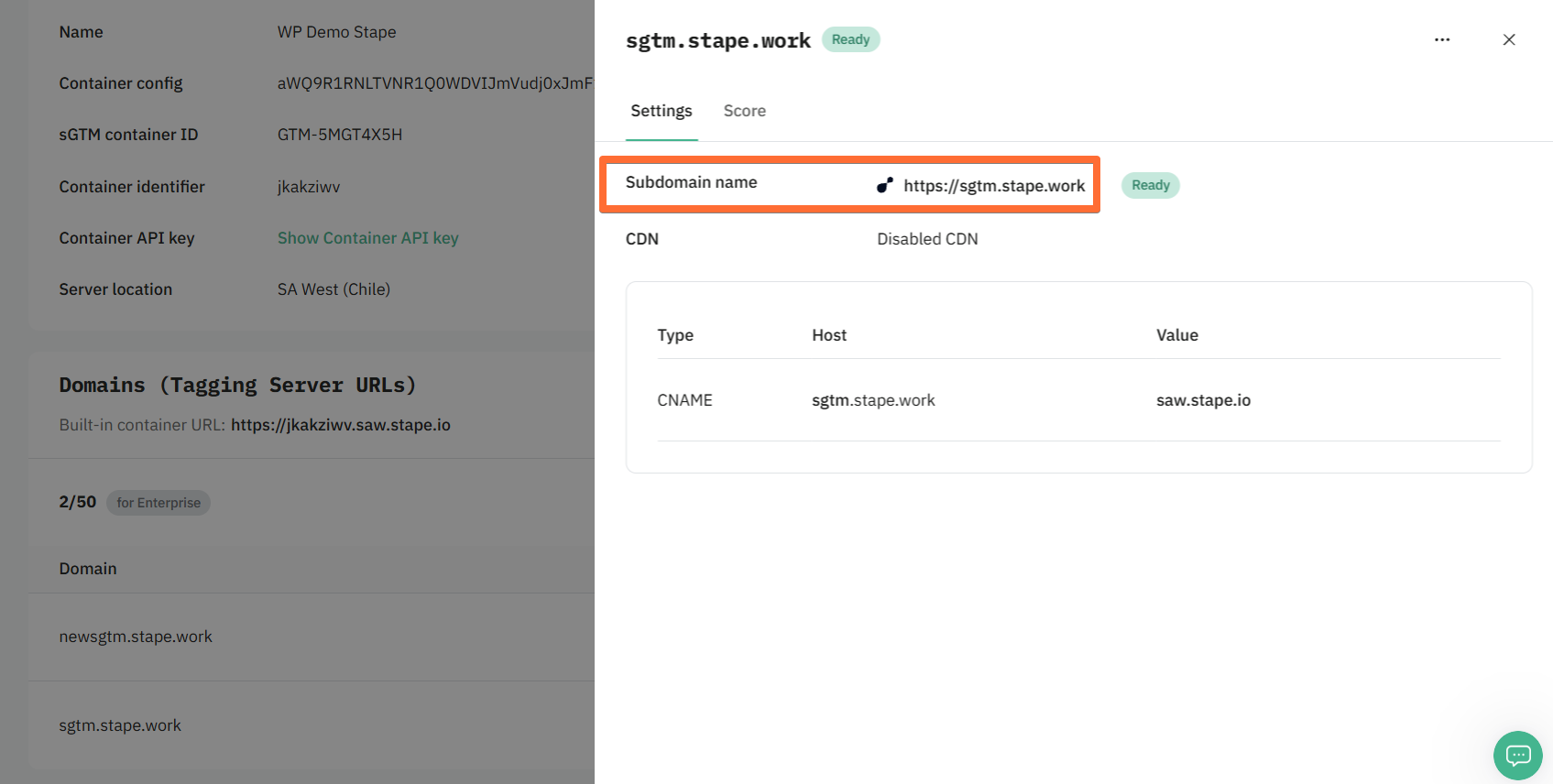
Task: Click the for Enterprise badge
Action: [x=159, y=503]
